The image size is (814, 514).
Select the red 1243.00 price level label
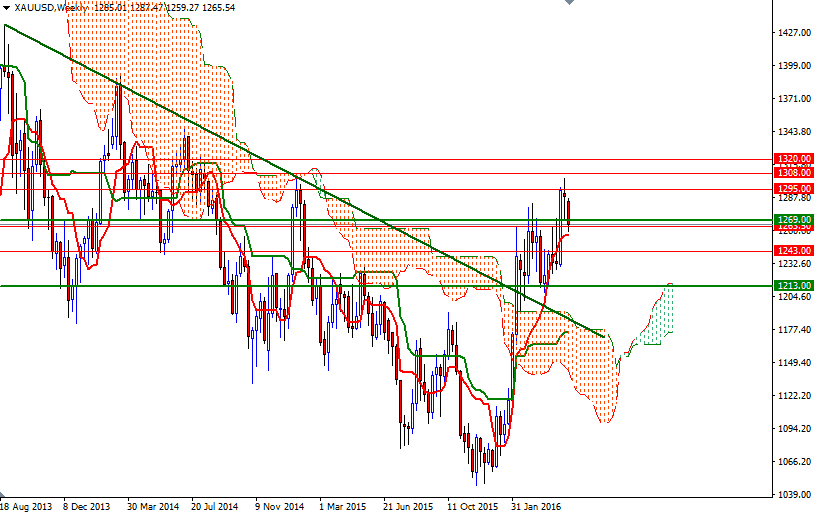[x=793, y=251]
